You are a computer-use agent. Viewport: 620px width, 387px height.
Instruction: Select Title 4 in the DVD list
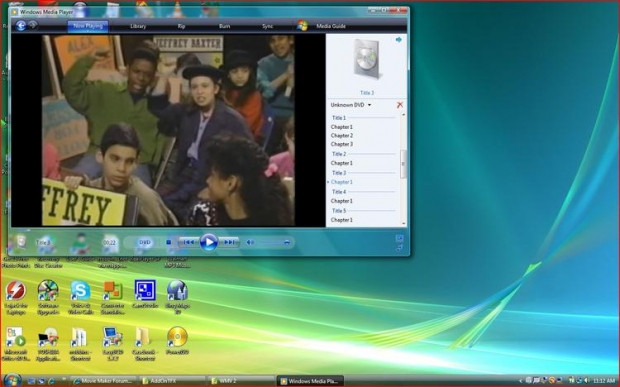339,192
